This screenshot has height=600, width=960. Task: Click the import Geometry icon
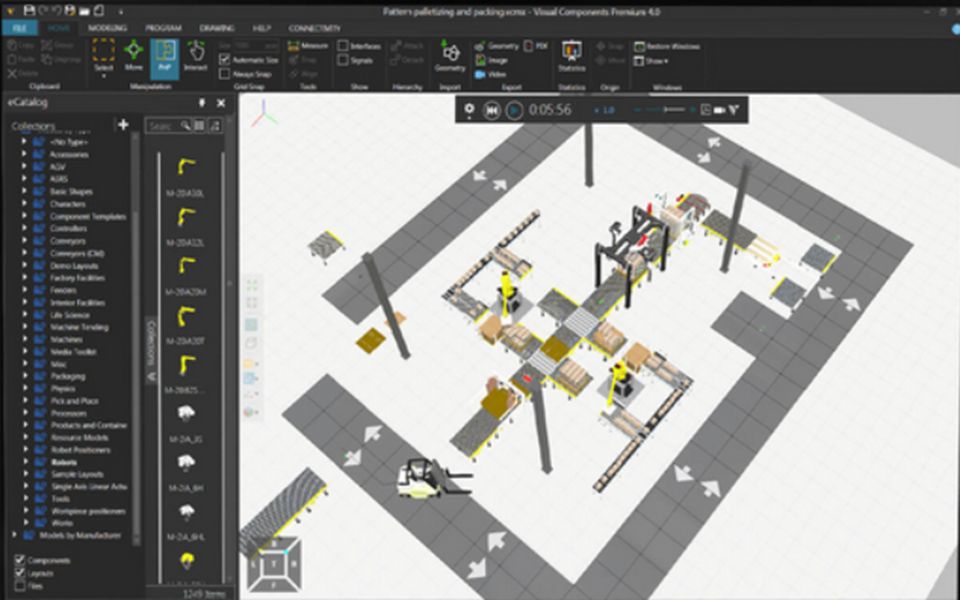click(x=450, y=56)
